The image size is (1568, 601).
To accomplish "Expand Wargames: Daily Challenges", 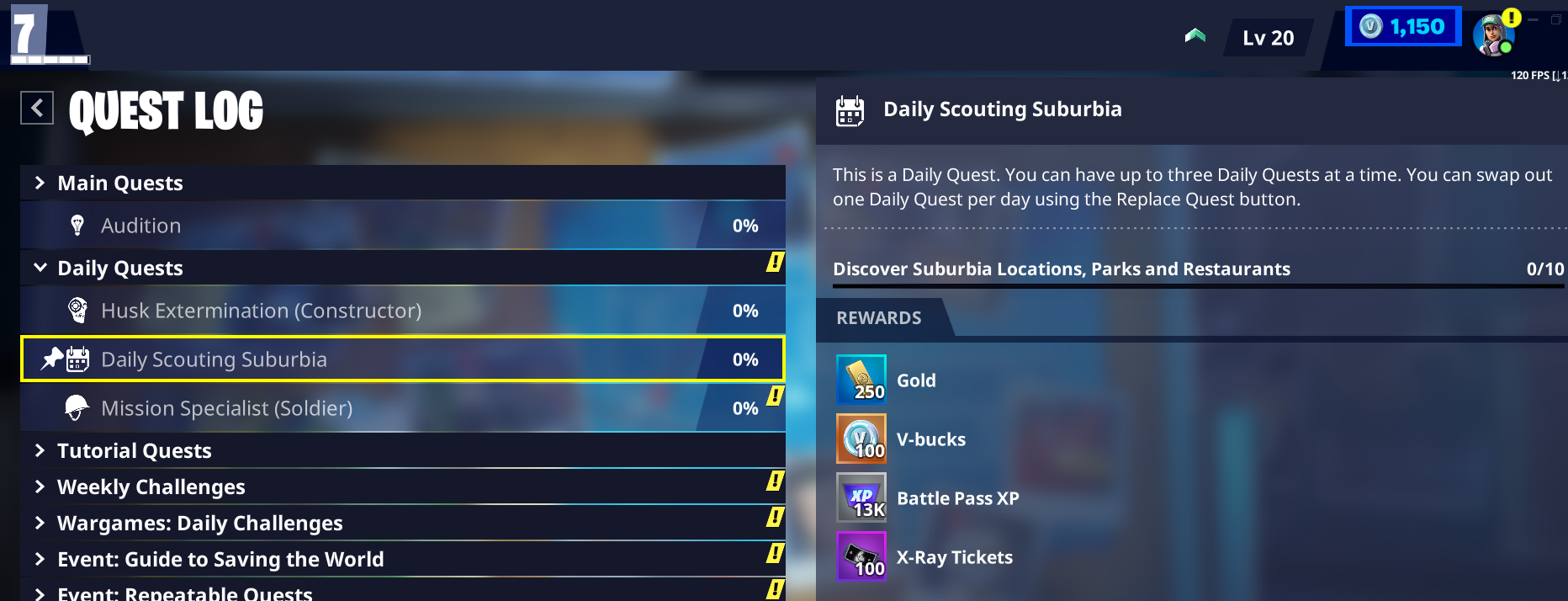I will click(40, 523).
